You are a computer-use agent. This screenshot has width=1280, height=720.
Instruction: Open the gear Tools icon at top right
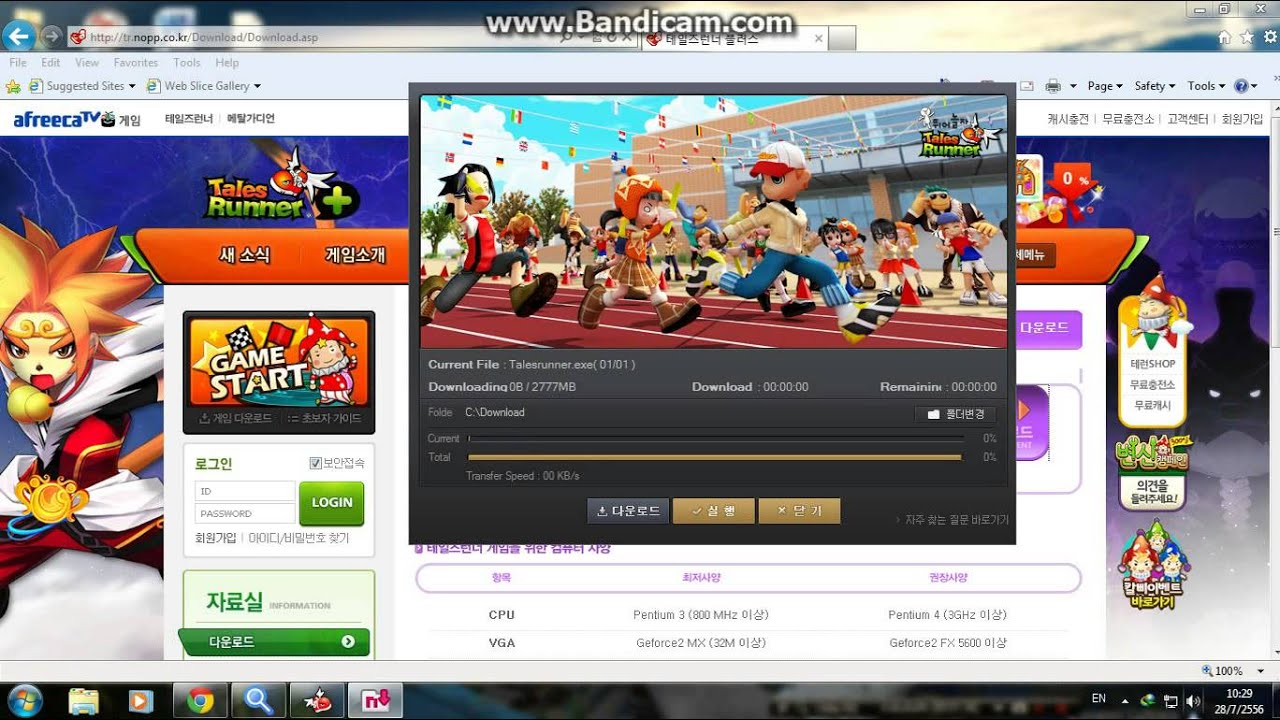point(1268,37)
